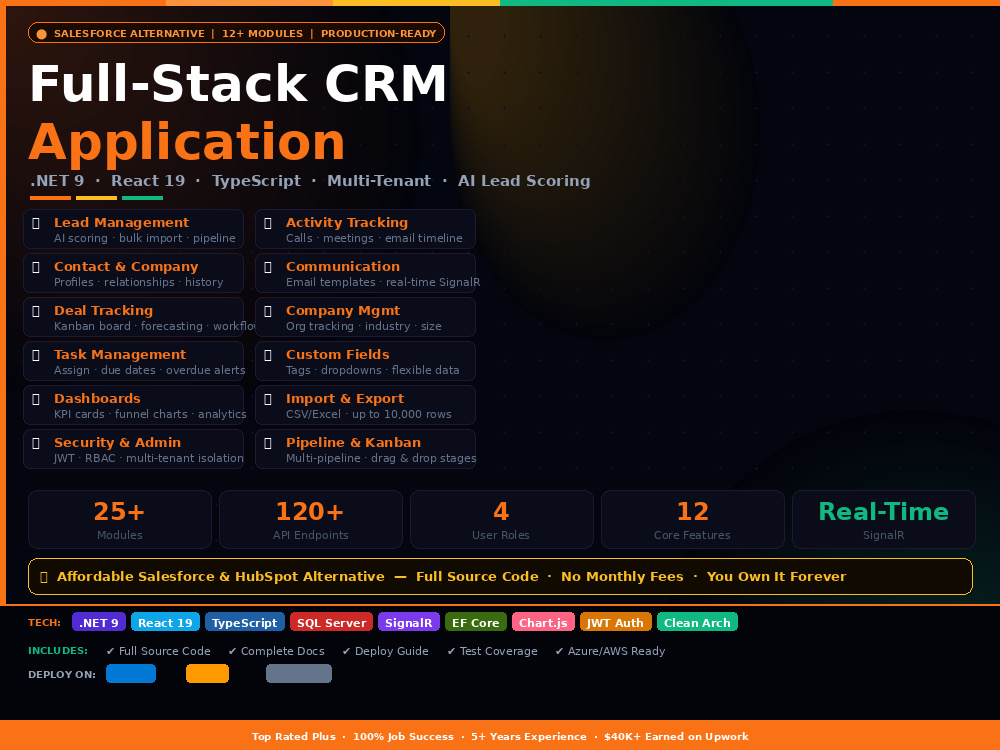Image resolution: width=1000 pixels, height=750 pixels.
Task: Click the gray Deploy On badge
Action: click(298, 673)
